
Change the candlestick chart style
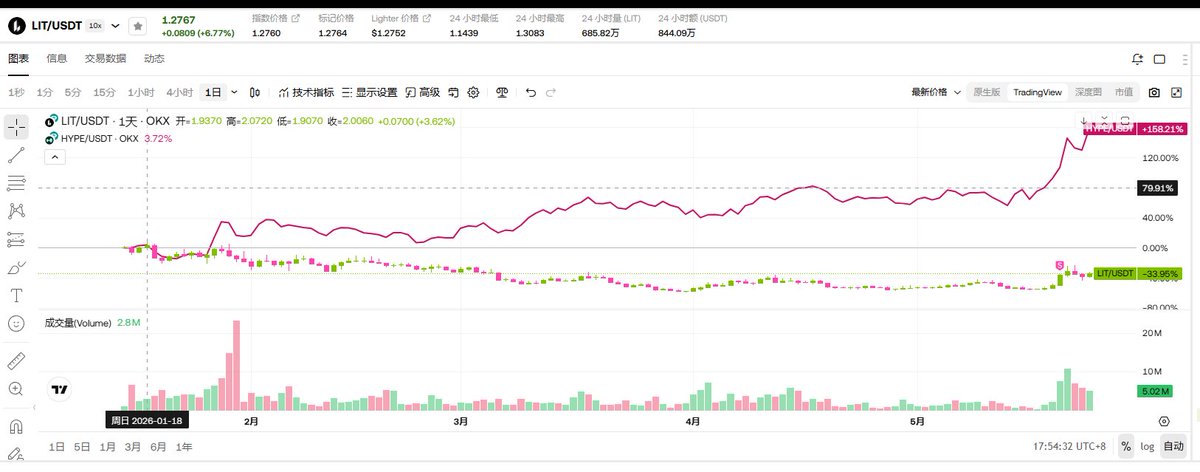256,92
